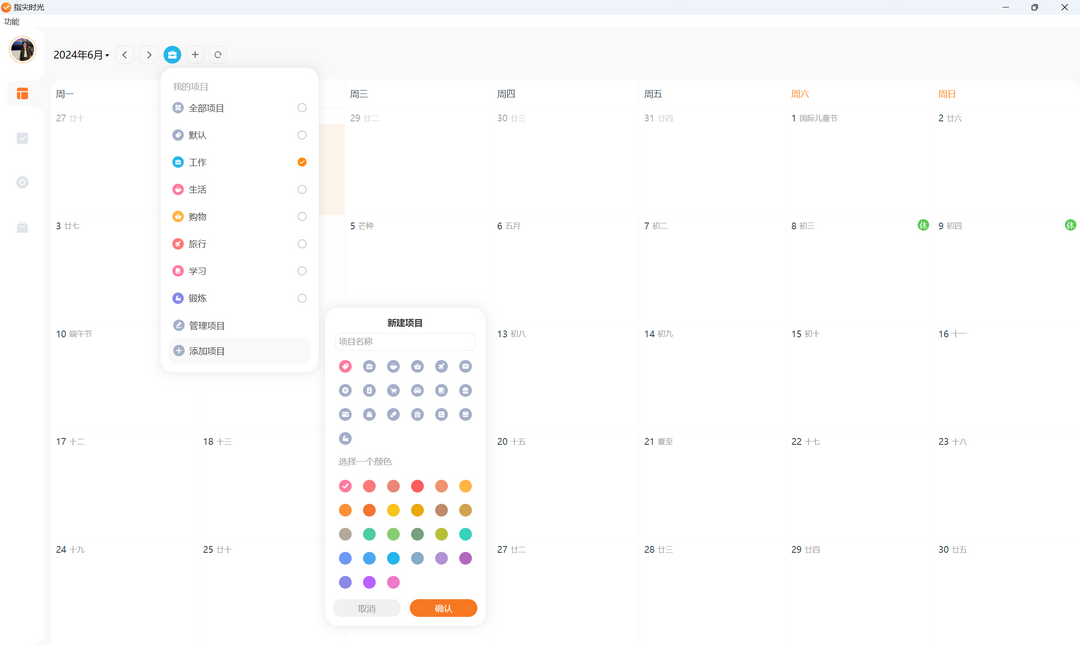The image size is (1080, 645).
Task: Select the gift box project icon
Action: click(x=417, y=415)
